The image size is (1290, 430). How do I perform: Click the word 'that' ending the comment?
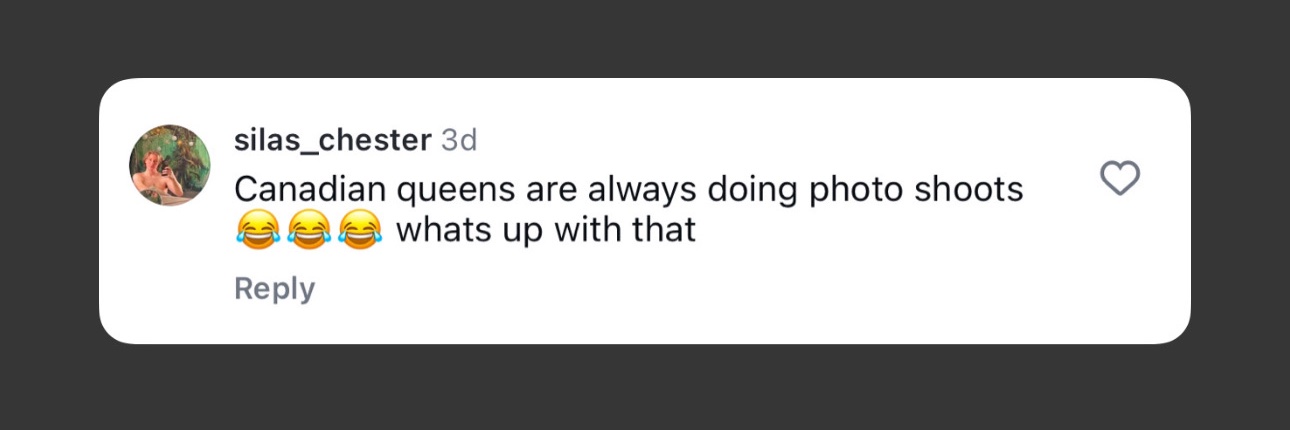(664, 232)
